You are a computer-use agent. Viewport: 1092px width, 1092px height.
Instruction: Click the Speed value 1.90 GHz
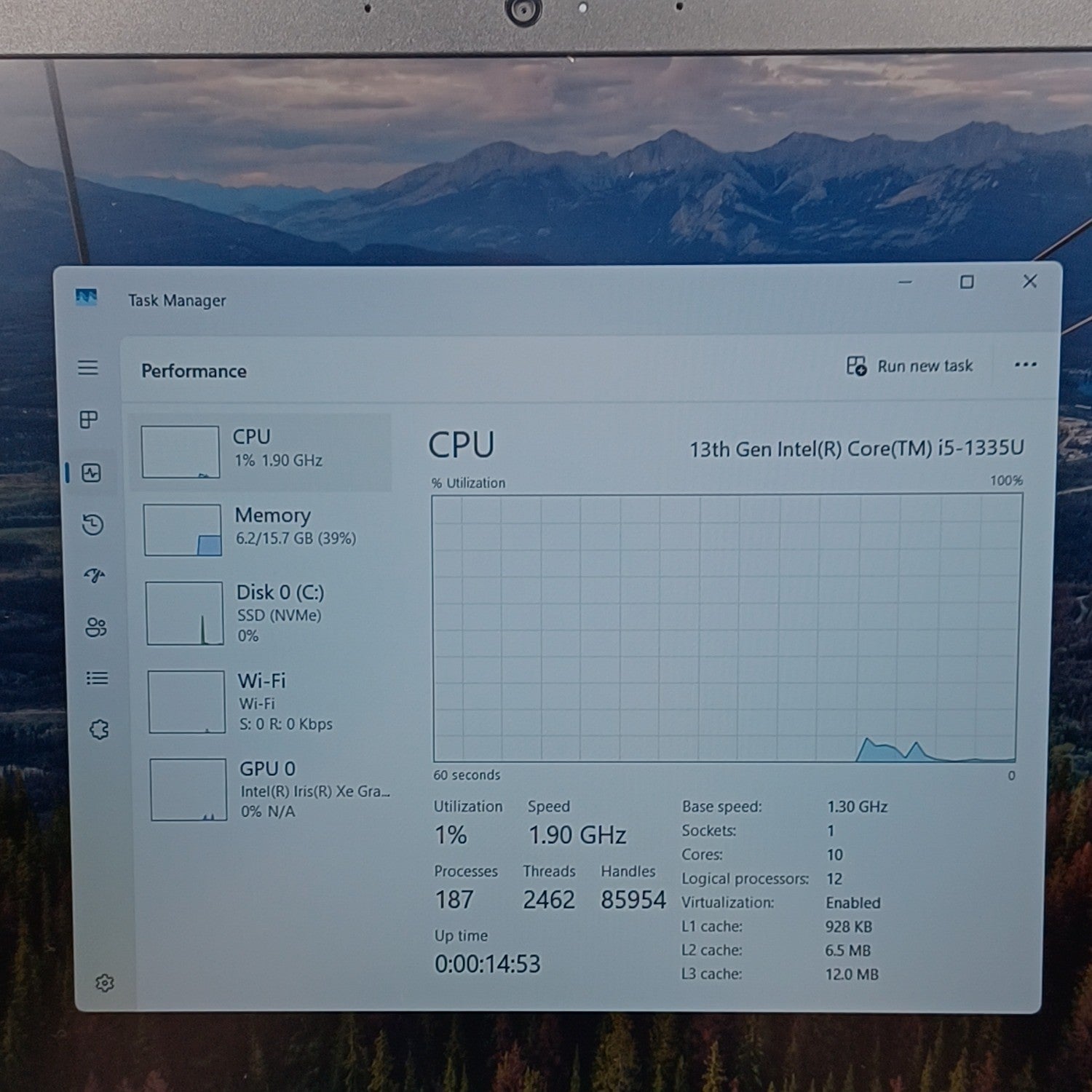point(577,835)
